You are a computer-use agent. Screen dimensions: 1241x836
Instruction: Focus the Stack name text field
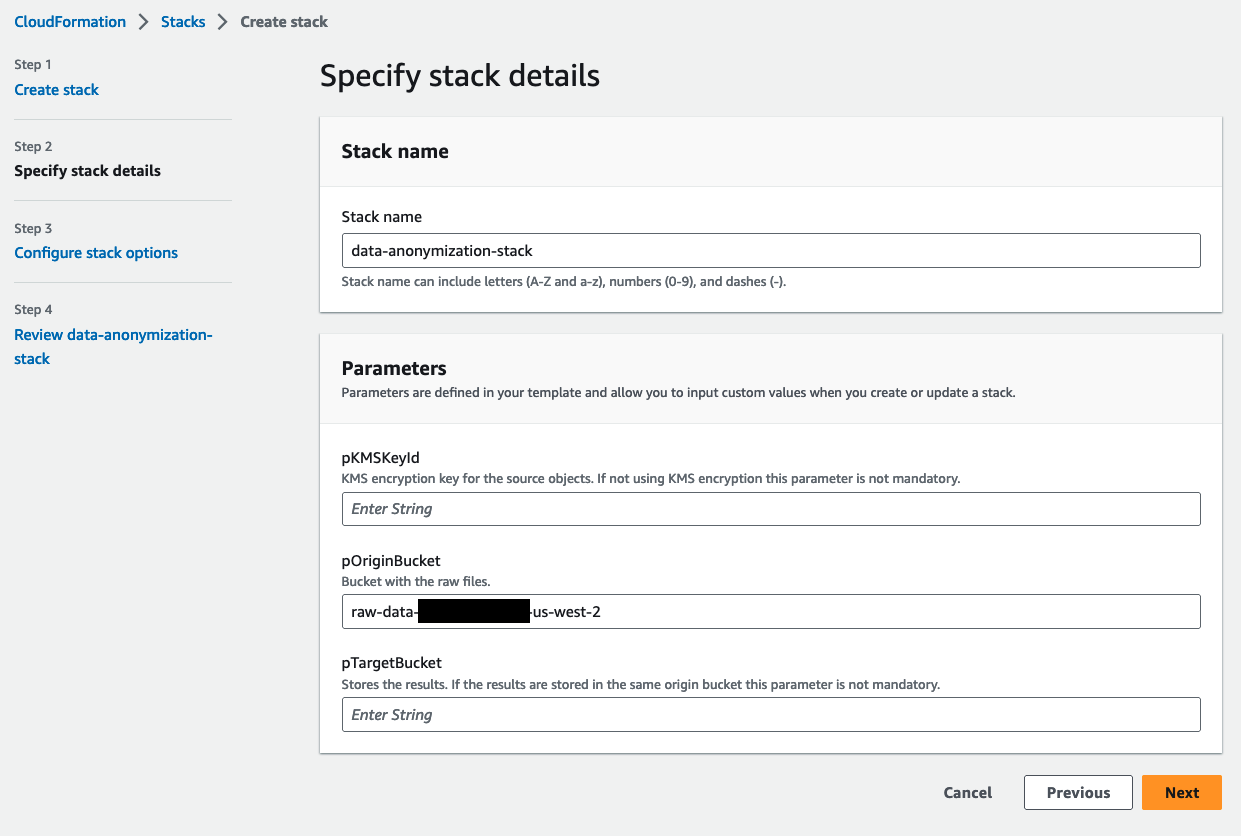point(770,251)
